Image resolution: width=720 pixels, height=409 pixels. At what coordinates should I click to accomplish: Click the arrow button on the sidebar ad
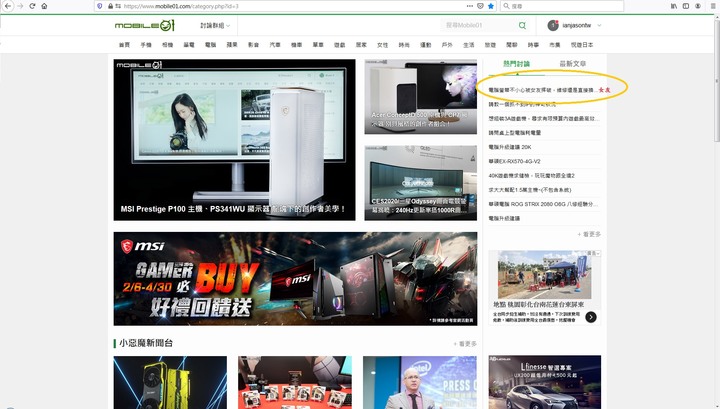pyautogui.click(x=591, y=317)
